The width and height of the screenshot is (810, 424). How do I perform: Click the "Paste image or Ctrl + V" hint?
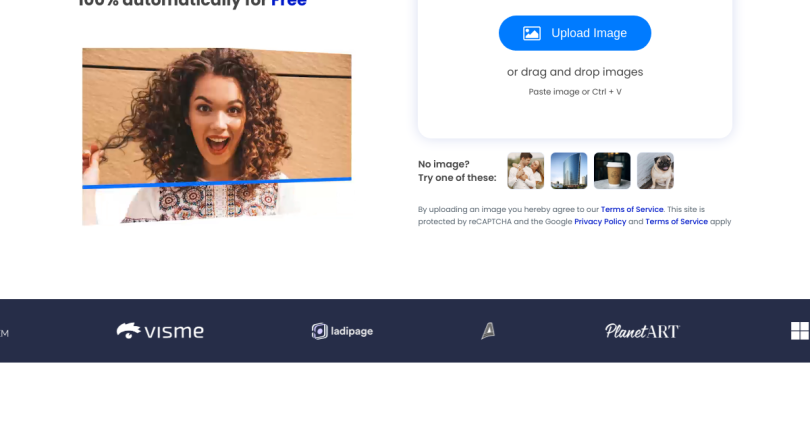point(575,92)
